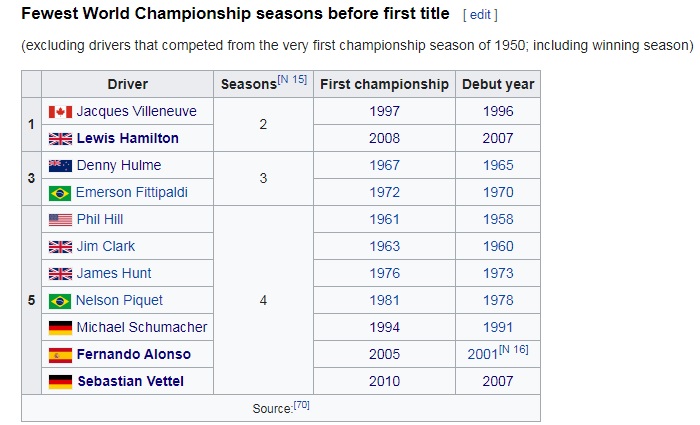This screenshot has height=425, width=700.
Task: Open the 1997 first championship season link
Action: 384,111
